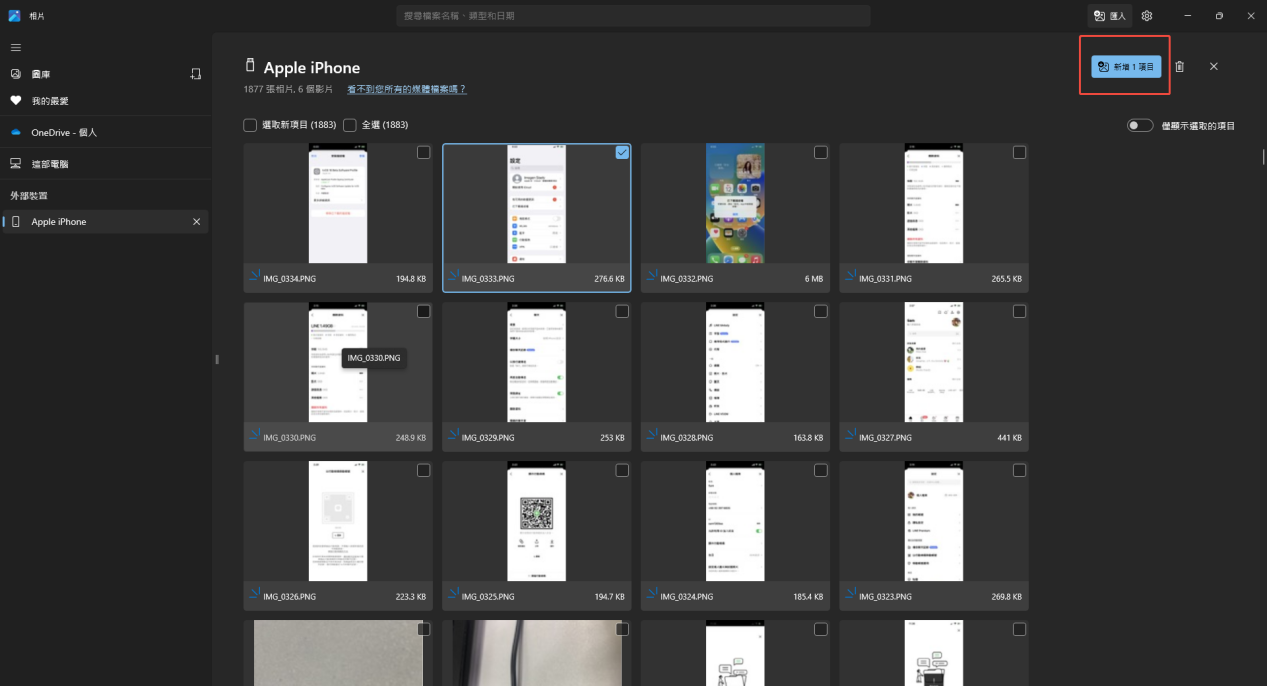Click the import arrow icon on IMG_0330.PNG

click(255, 436)
